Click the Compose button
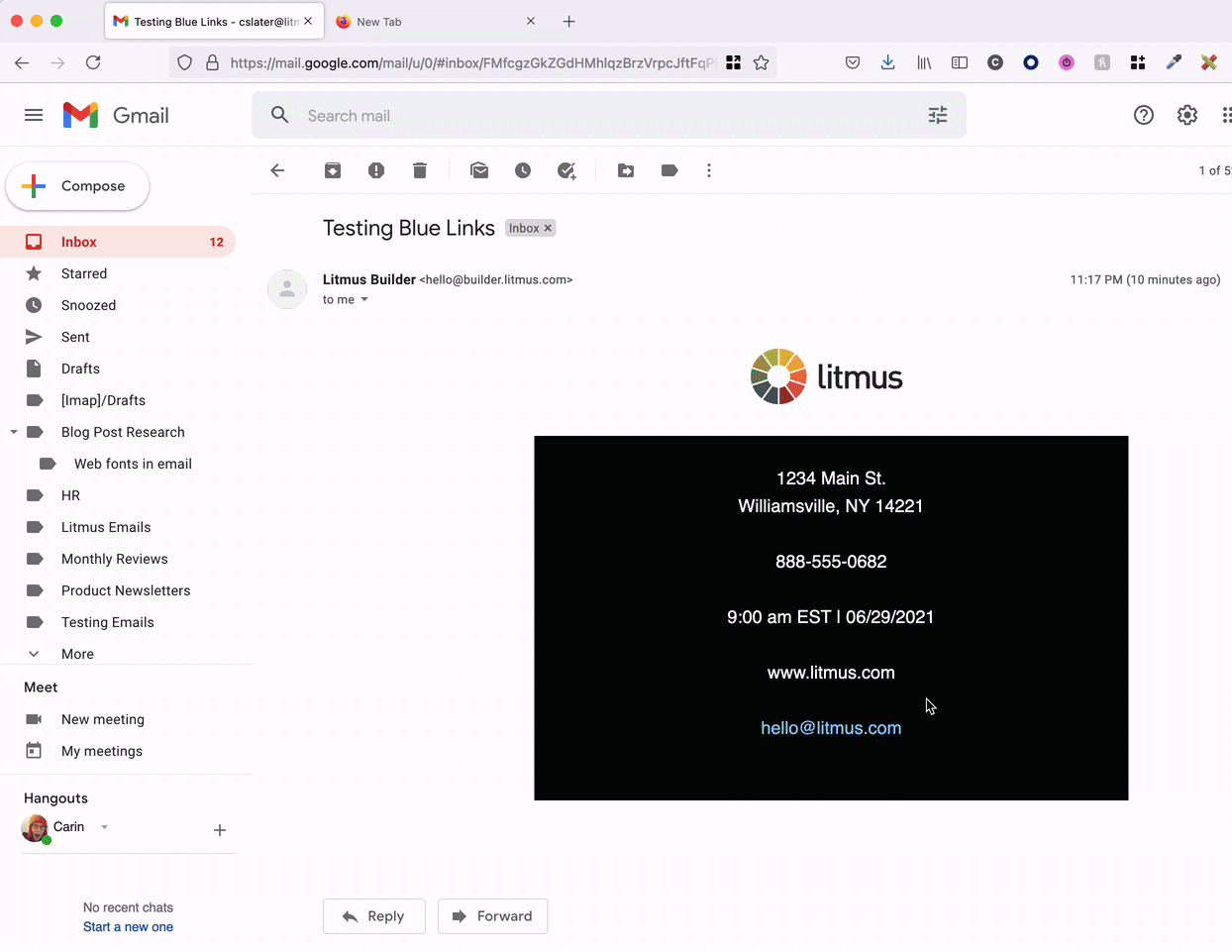This screenshot has height=952, width=1232. coord(77,186)
